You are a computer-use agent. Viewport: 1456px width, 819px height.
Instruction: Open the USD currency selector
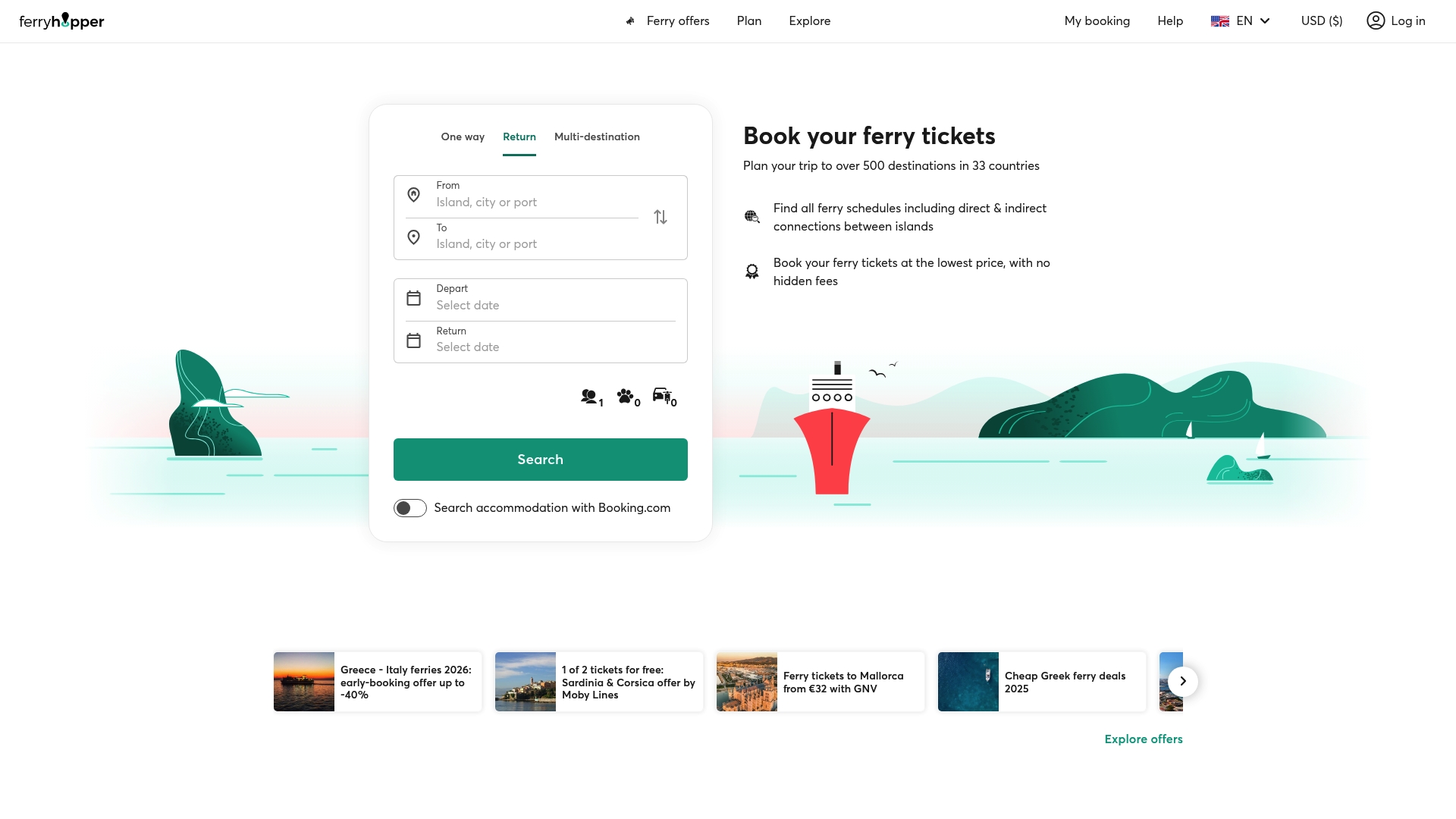(x=1322, y=20)
